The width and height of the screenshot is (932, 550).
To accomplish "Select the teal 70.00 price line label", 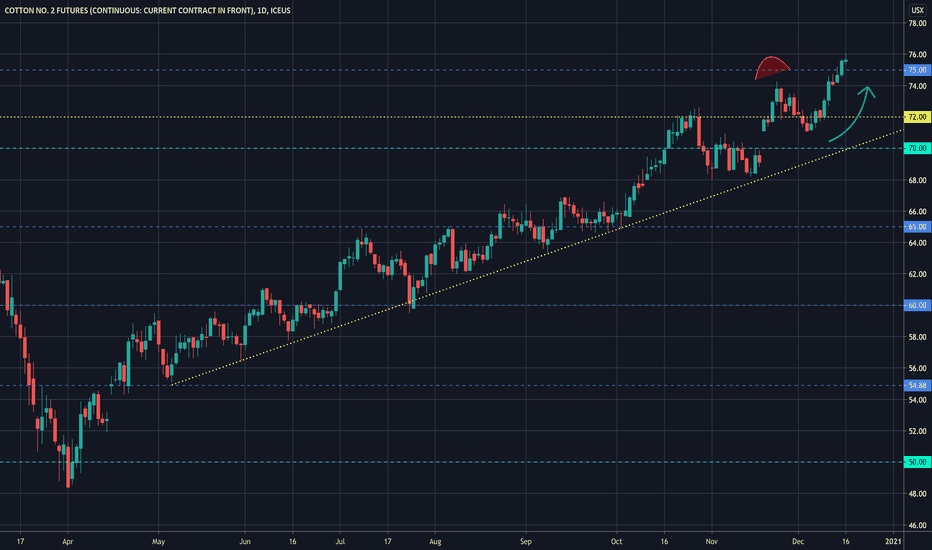I will [917, 149].
